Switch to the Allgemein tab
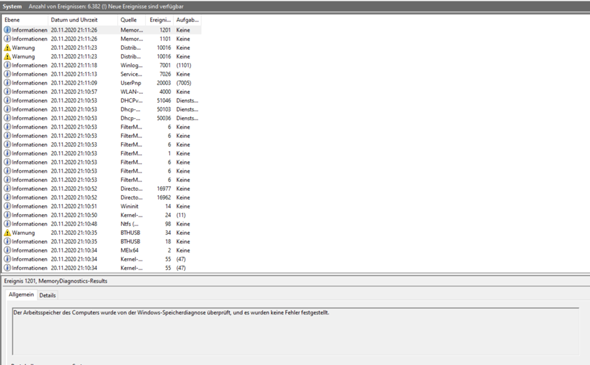Viewport: 590px width, 365px height. tap(21, 295)
